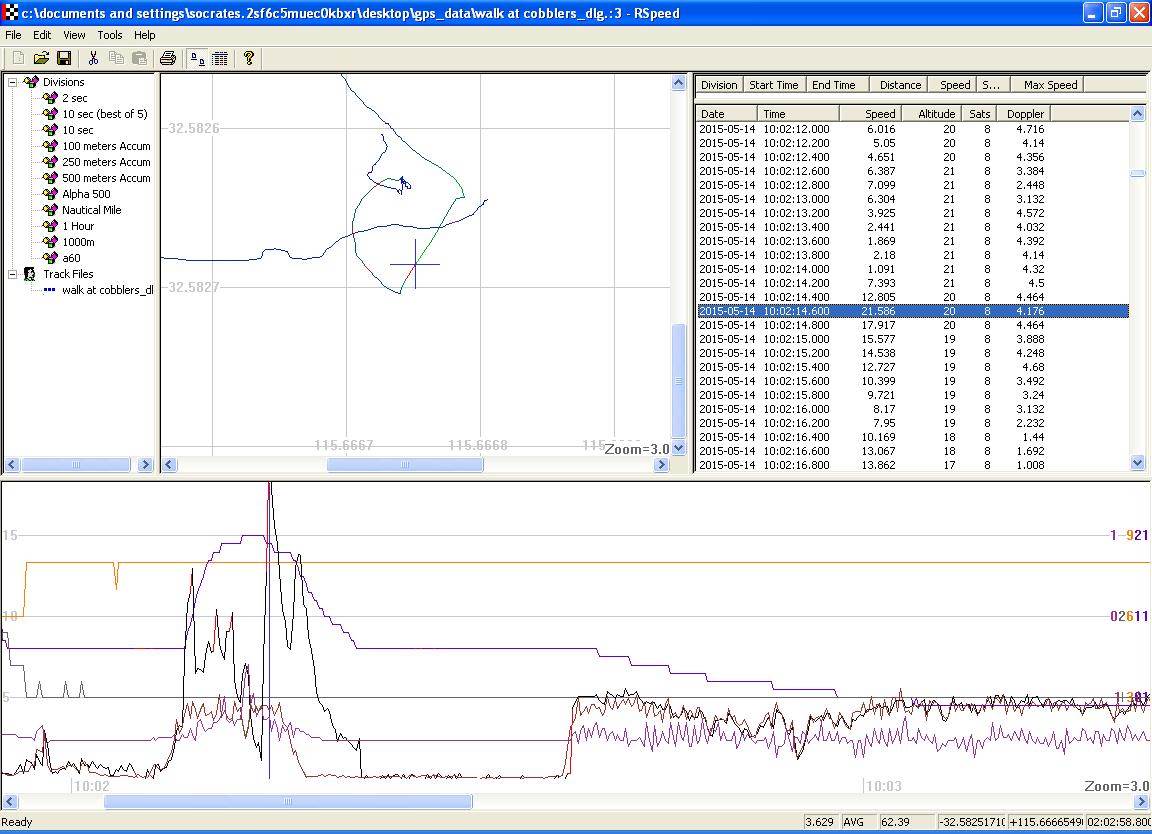Open the Tools menu
Screen dimensions: 1152x834
[110, 35]
